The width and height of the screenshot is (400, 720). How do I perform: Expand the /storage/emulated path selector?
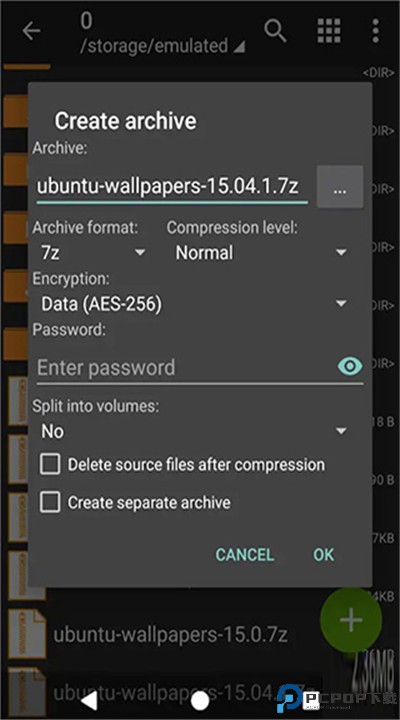coord(163,46)
